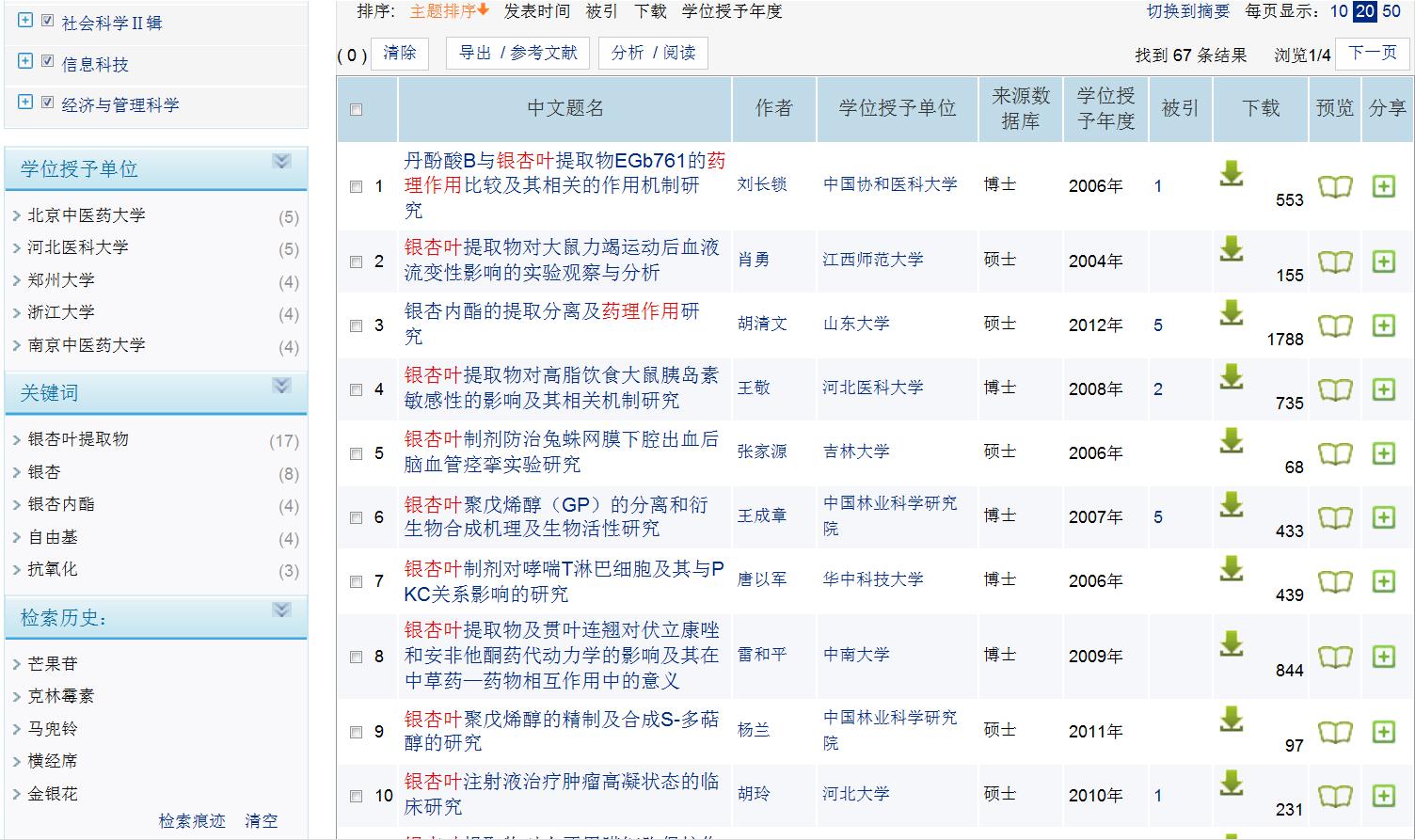The image size is (1415, 840).
Task: Toggle the select-all checkbox in table header
Action: [356, 110]
